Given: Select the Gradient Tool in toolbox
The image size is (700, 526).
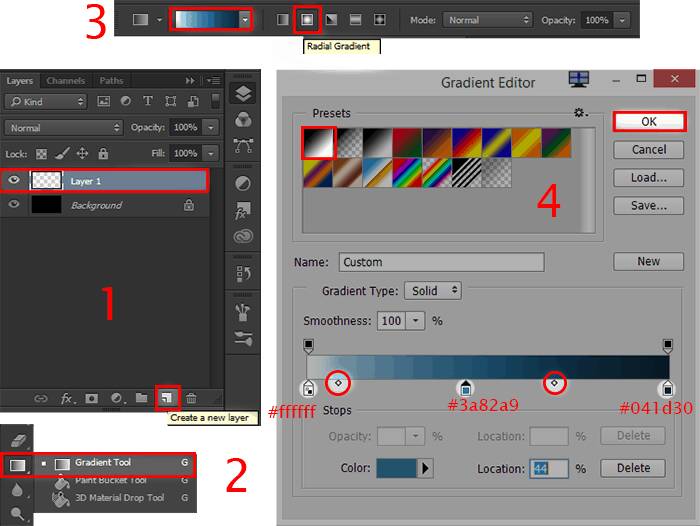Looking at the screenshot, I should pos(102,463).
